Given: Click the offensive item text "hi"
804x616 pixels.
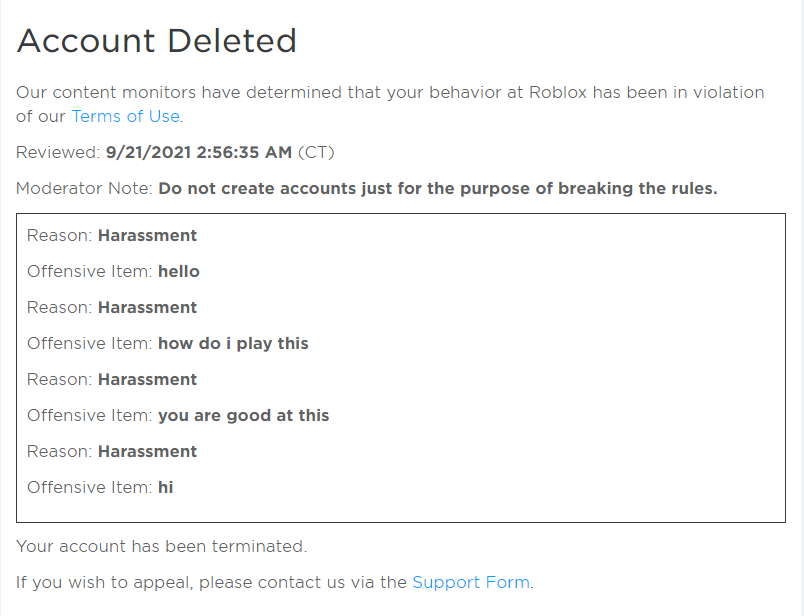Looking at the screenshot, I should [x=166, y=488].
